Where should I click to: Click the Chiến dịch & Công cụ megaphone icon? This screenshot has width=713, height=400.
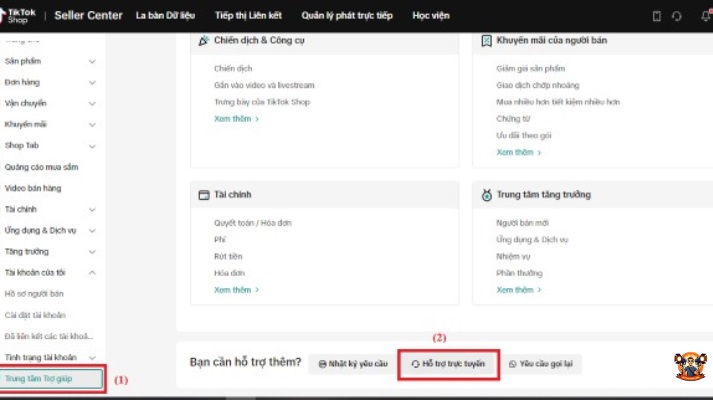(204, 41)
